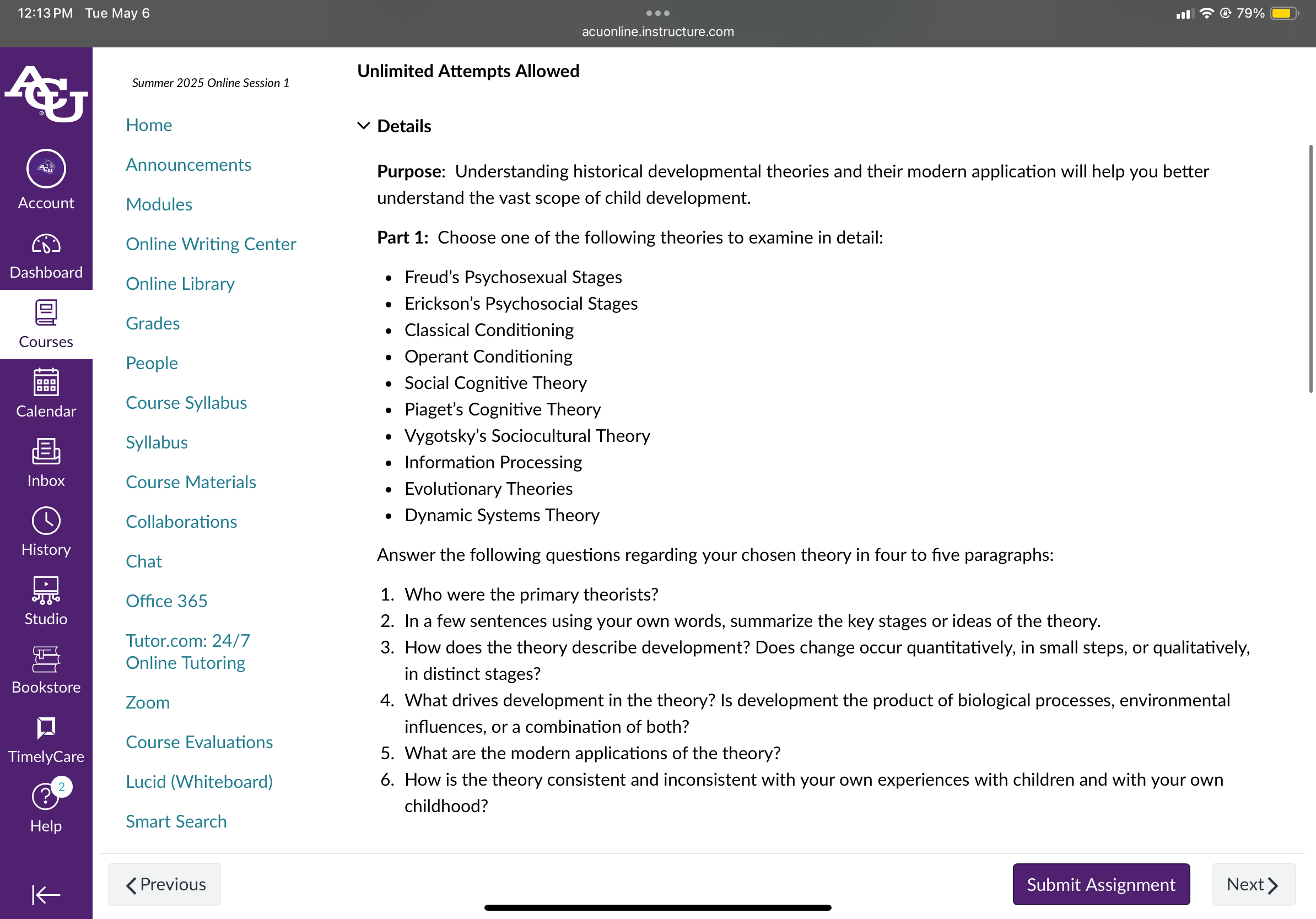The image size is (1316, 919).
Task: Click the Submit Assignment button
Action: click(1101, 884)
